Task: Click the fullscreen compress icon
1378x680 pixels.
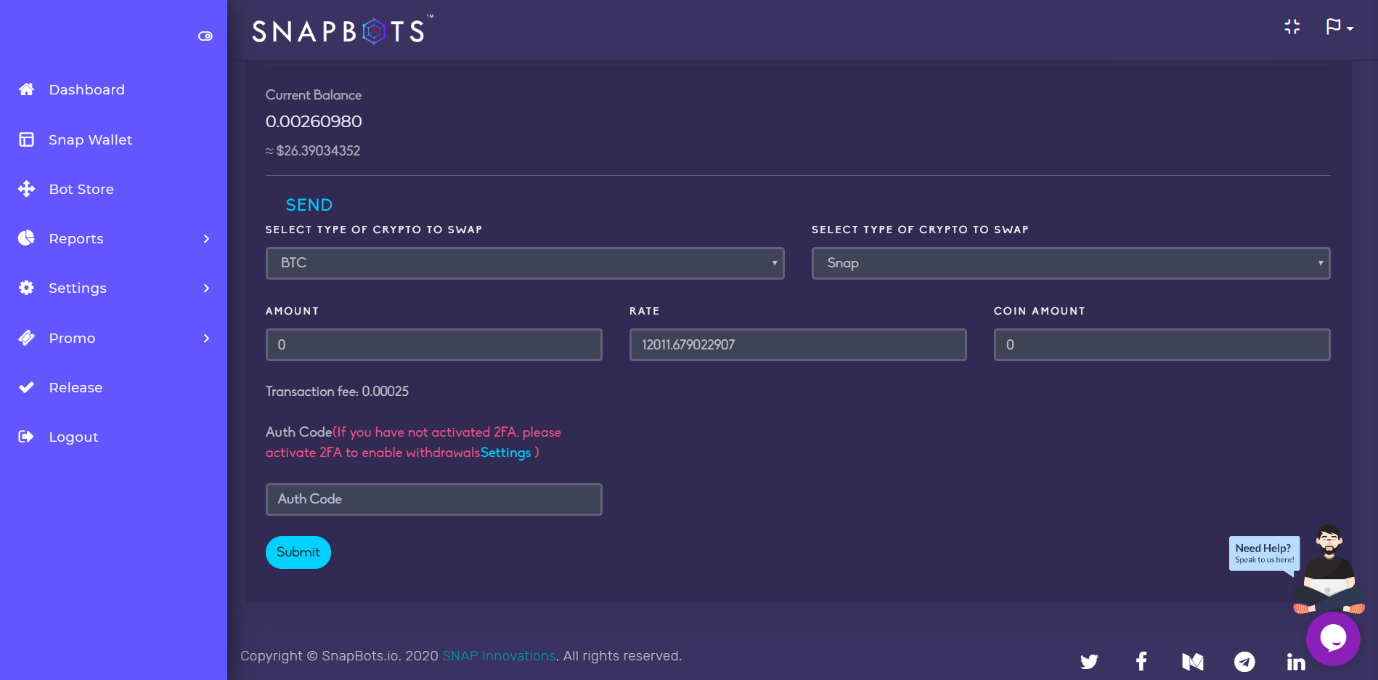Action: tap(1292, 27)
